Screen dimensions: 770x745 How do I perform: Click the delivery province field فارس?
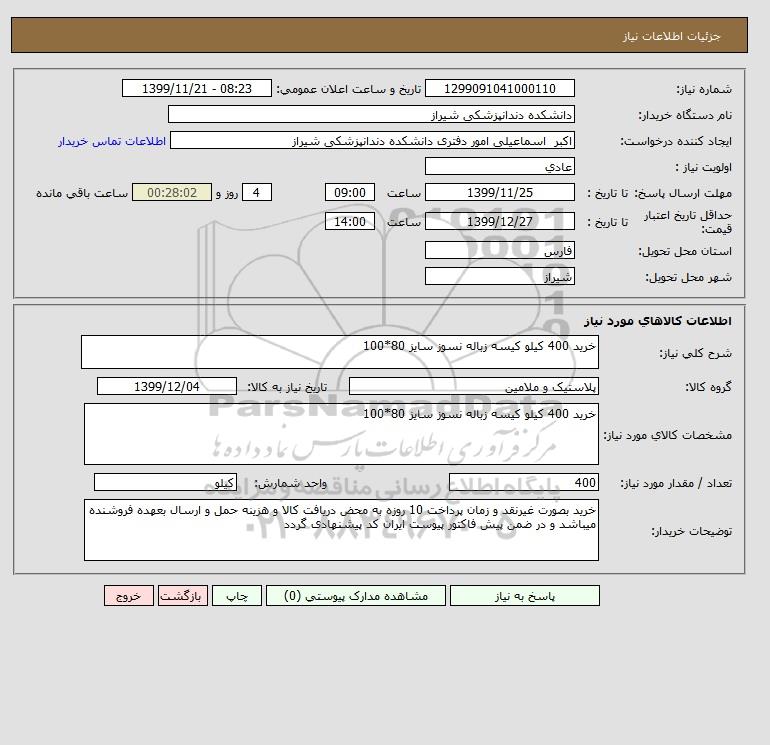(x=499, y=250)
